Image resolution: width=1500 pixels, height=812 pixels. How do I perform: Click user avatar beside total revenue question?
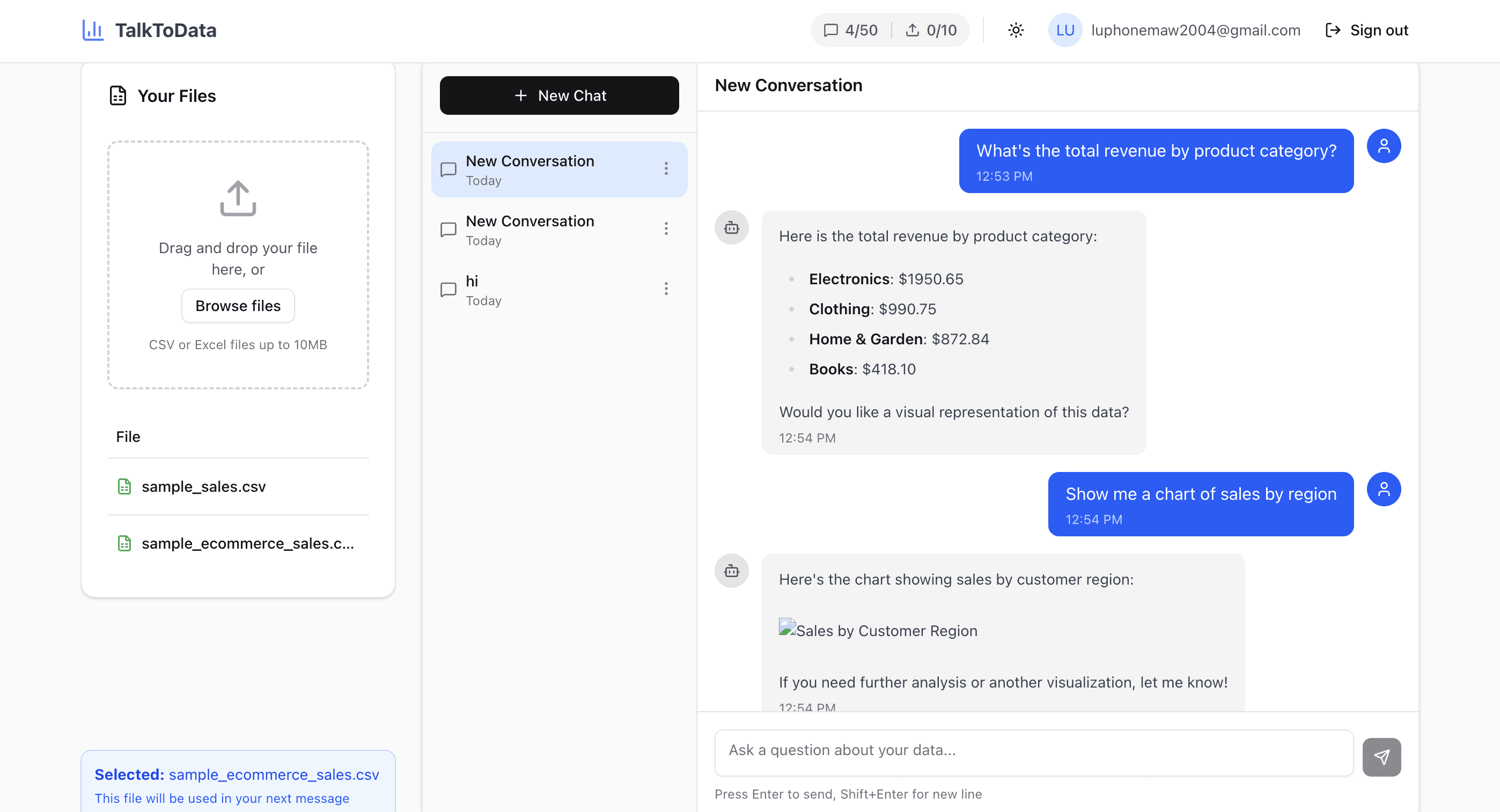[x=1384, y=146]
